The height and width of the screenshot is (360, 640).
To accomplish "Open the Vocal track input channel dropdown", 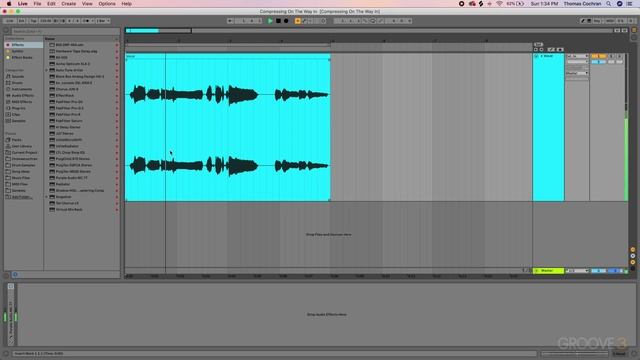I will pyautogui.click(x=577, y=62).
